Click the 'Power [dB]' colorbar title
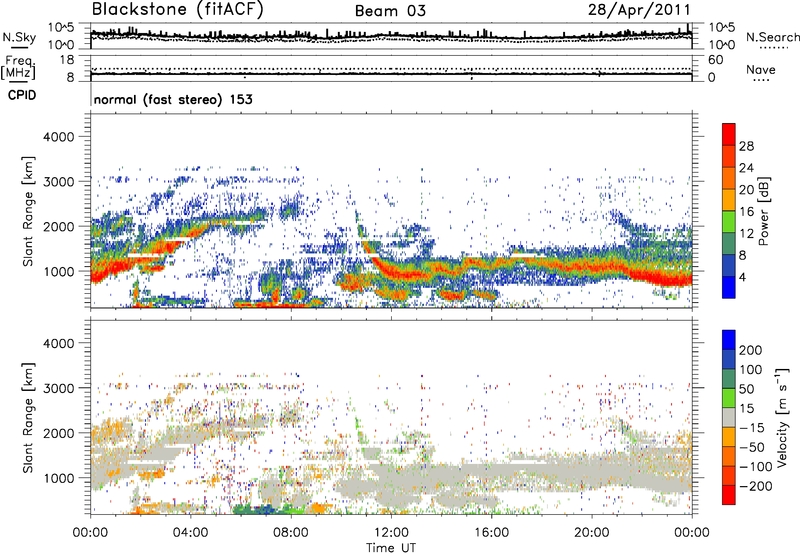 pos(763,211)
